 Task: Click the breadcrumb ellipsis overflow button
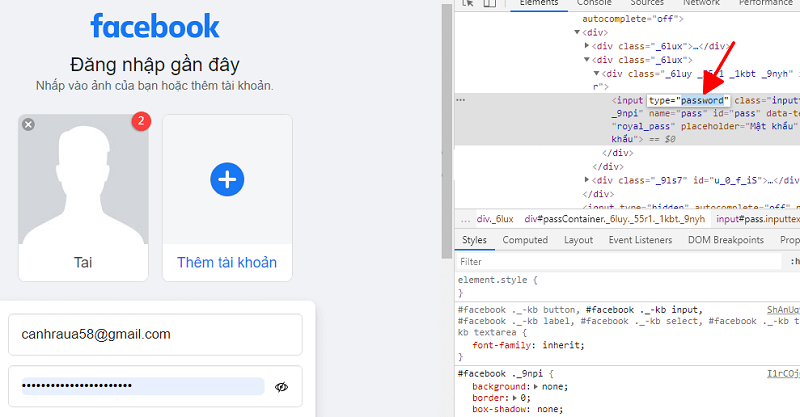[465, 219]
